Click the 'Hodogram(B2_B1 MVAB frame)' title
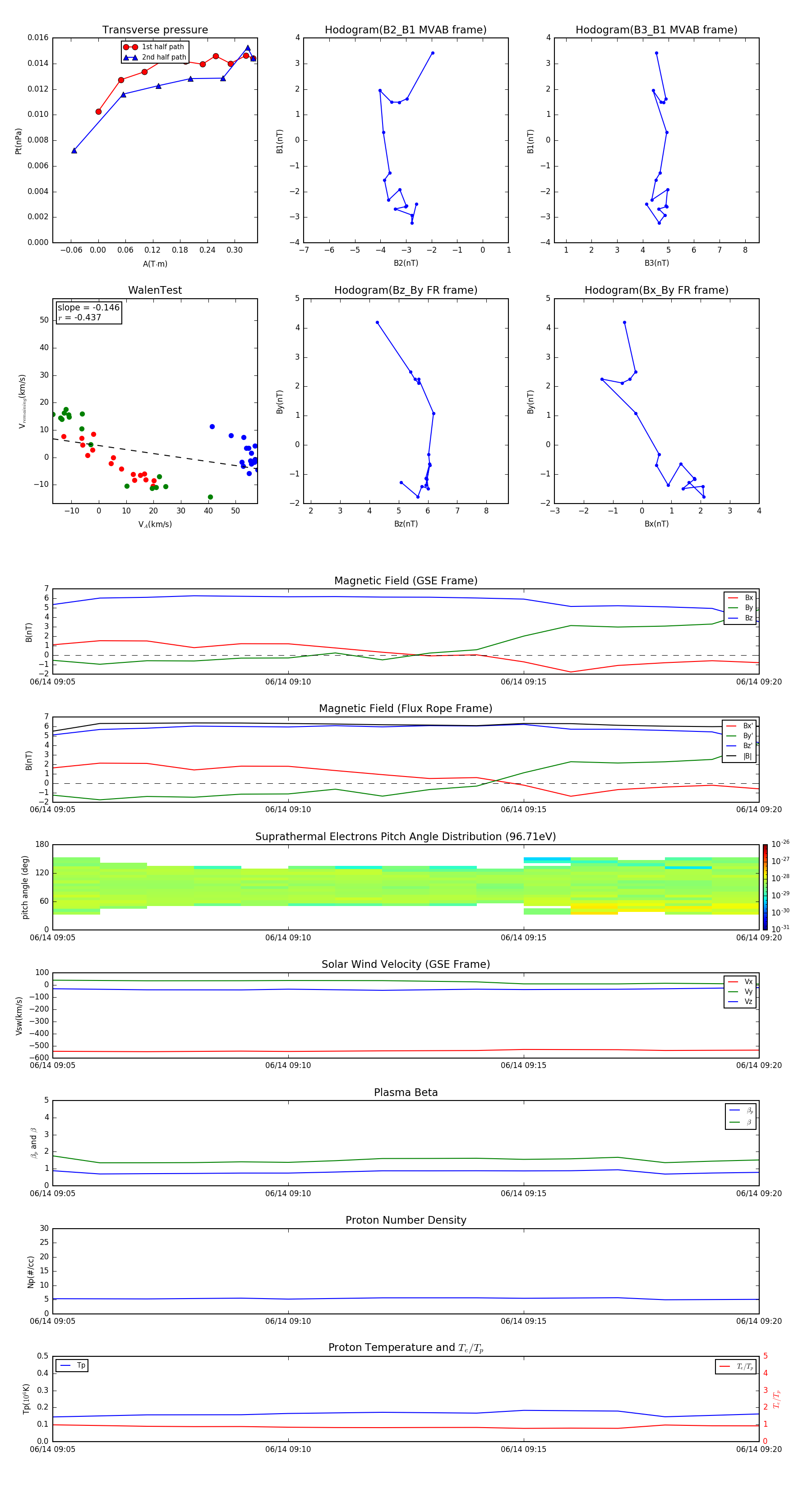Screen dimensions: 812x1489 [406, 29]
